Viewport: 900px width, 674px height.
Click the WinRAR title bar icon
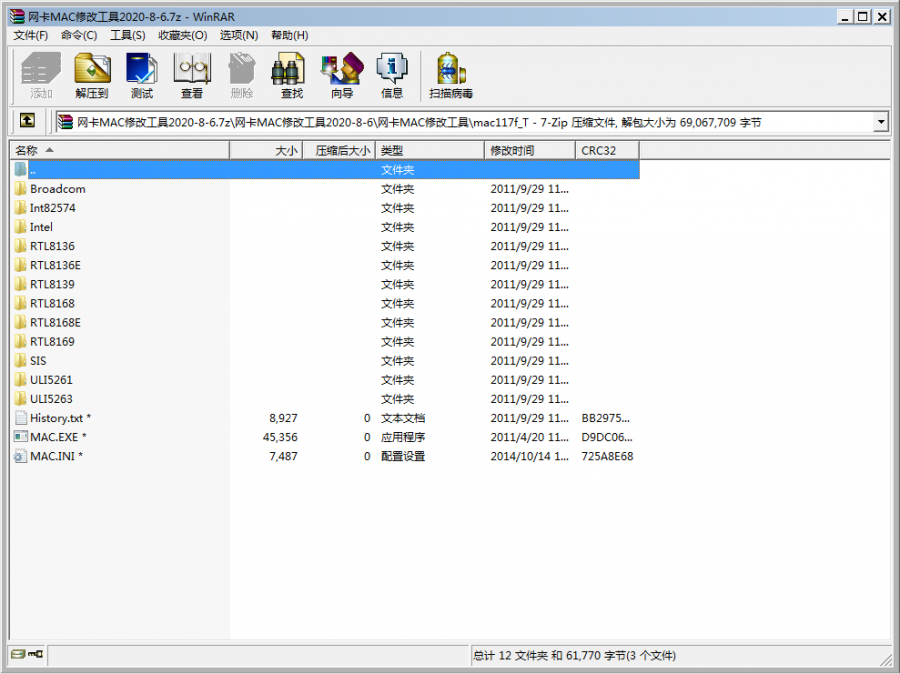pos(17,16)
